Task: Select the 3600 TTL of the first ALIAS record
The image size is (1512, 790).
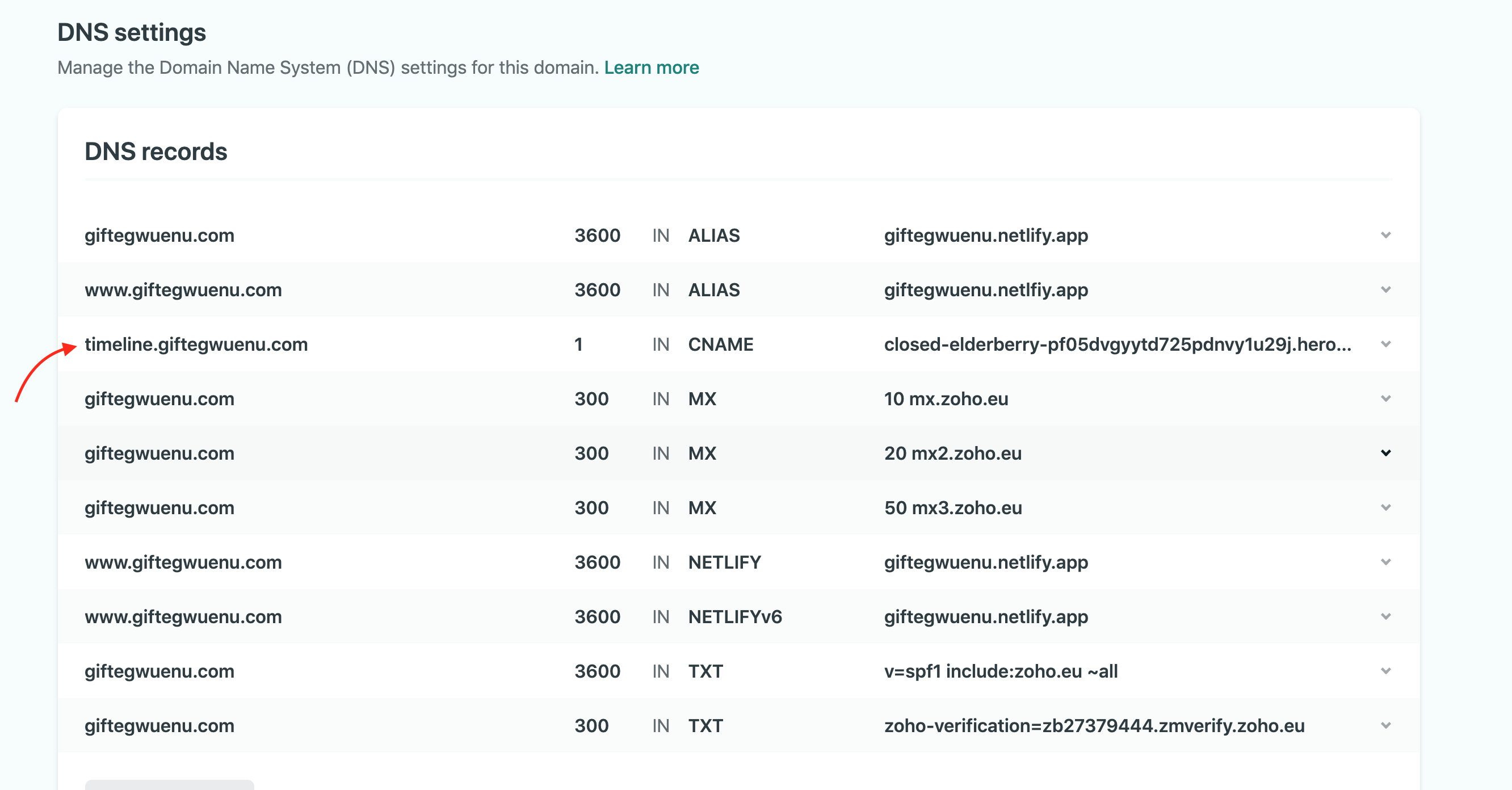Action: click(597, 236)
